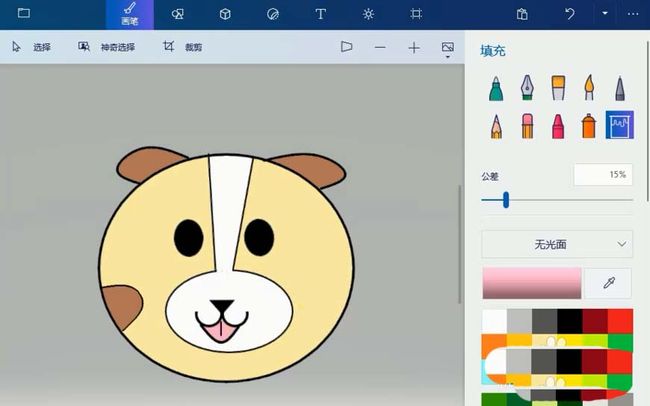Click the paste clipboard icon

click(x=522, y=15)
